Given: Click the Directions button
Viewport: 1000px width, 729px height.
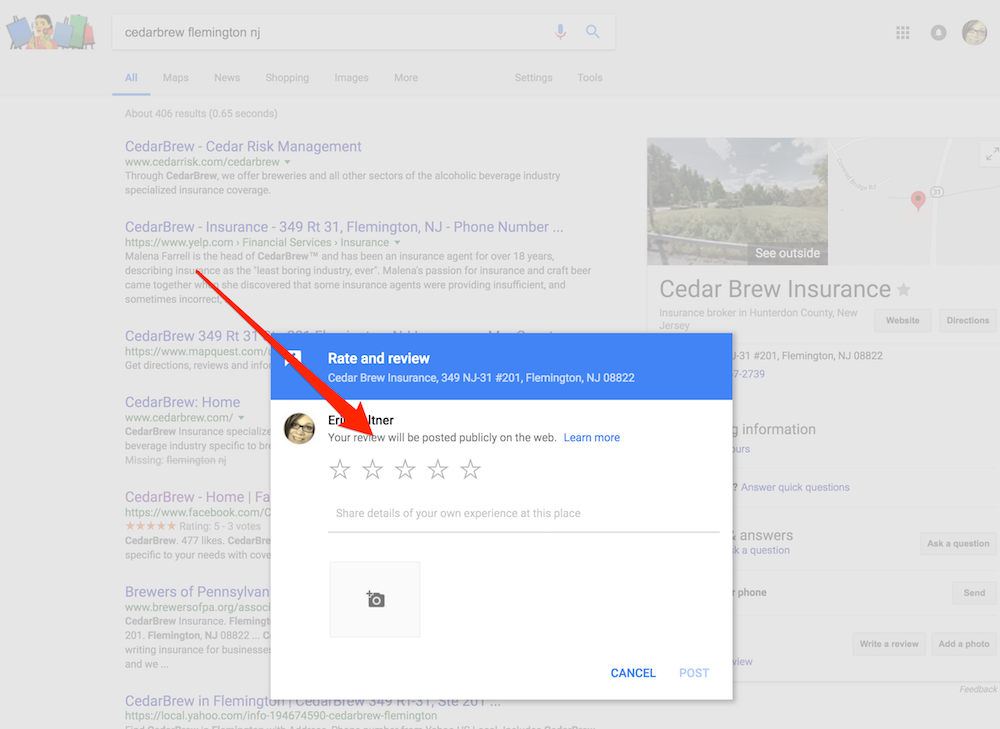Looking at the screenshot, I should [967, 320].
